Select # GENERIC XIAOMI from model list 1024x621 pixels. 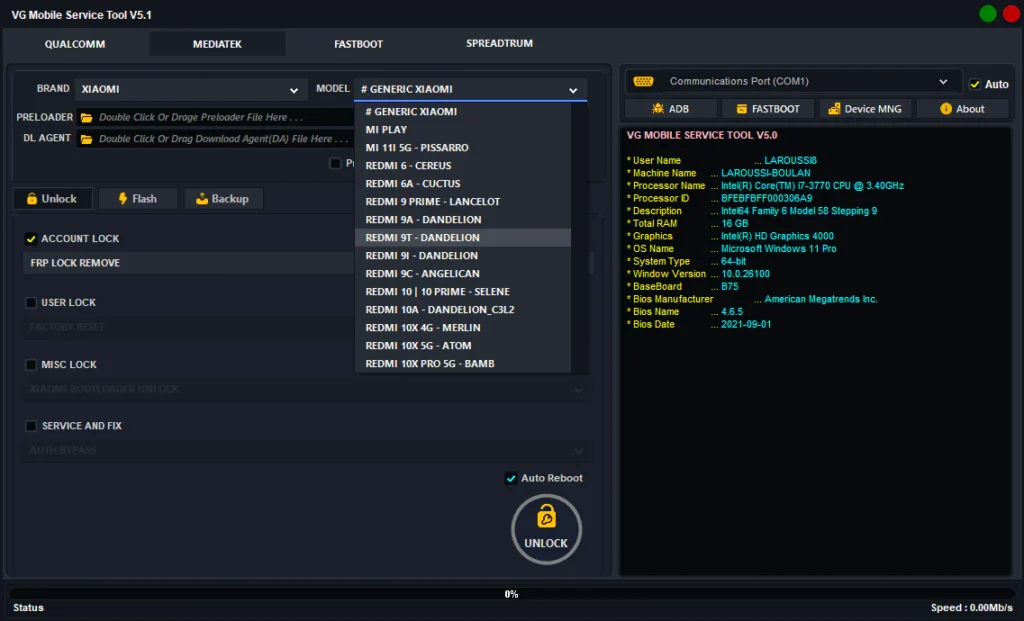click(462, 112)
